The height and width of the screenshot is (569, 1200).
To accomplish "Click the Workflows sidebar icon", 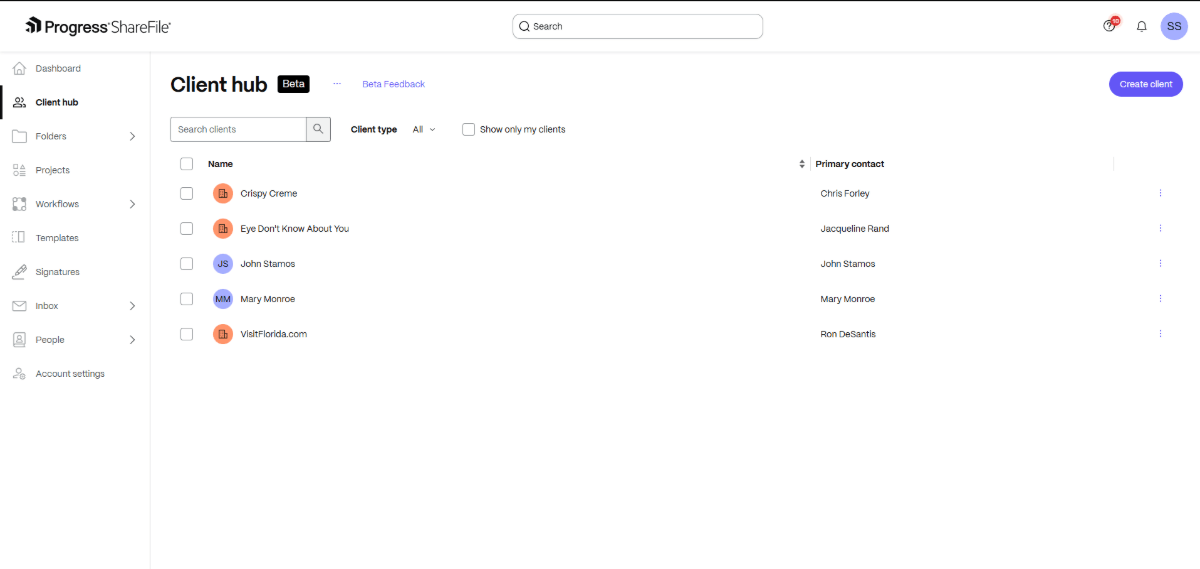I will 19,204.
